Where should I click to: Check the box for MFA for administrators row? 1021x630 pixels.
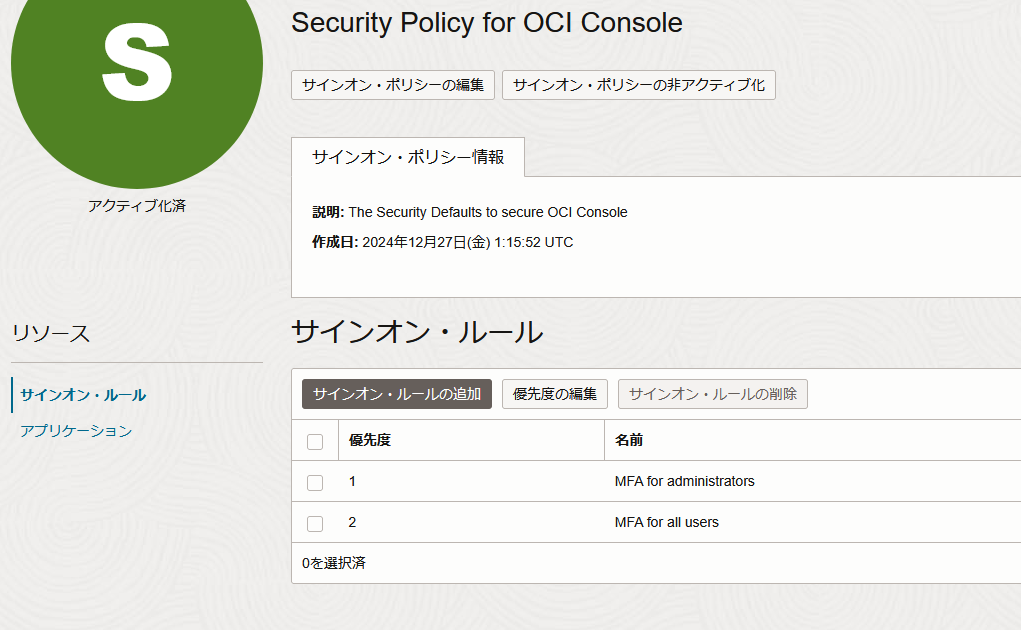pos(315,483)
